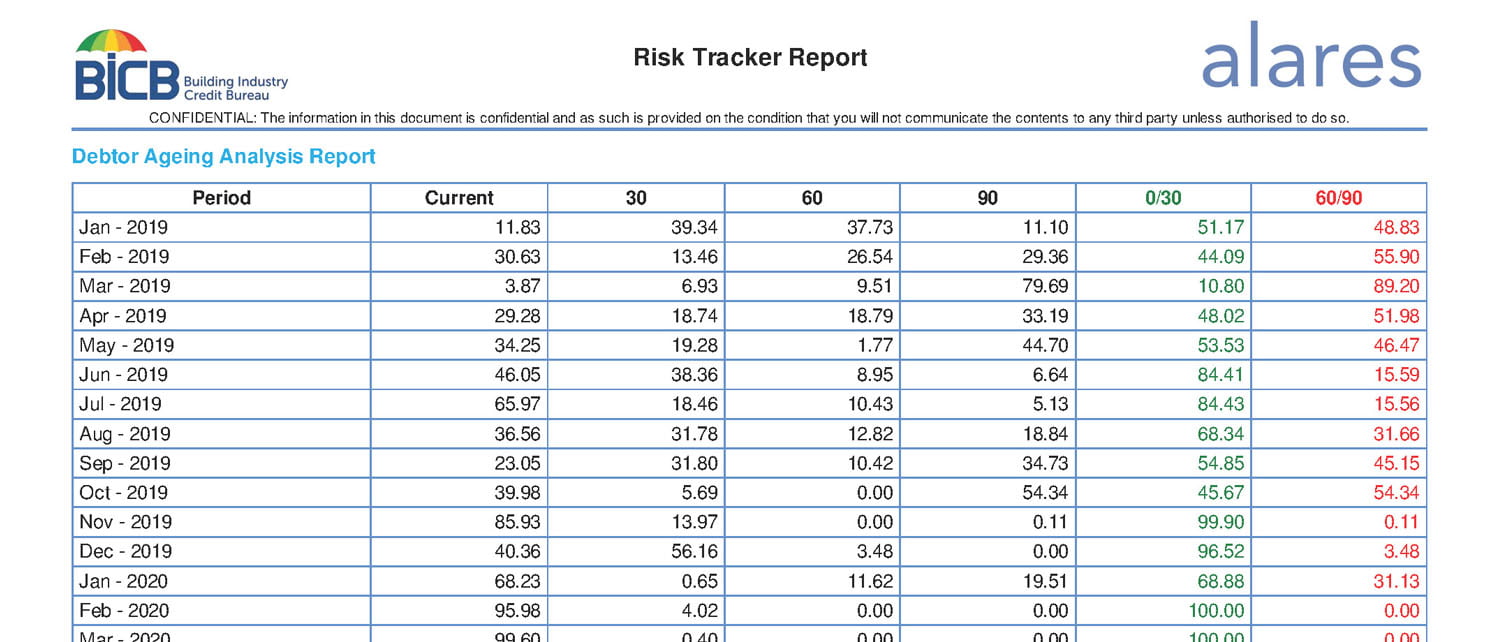
Task: Select the Nov - 2019 period cell
Action: 125,522
